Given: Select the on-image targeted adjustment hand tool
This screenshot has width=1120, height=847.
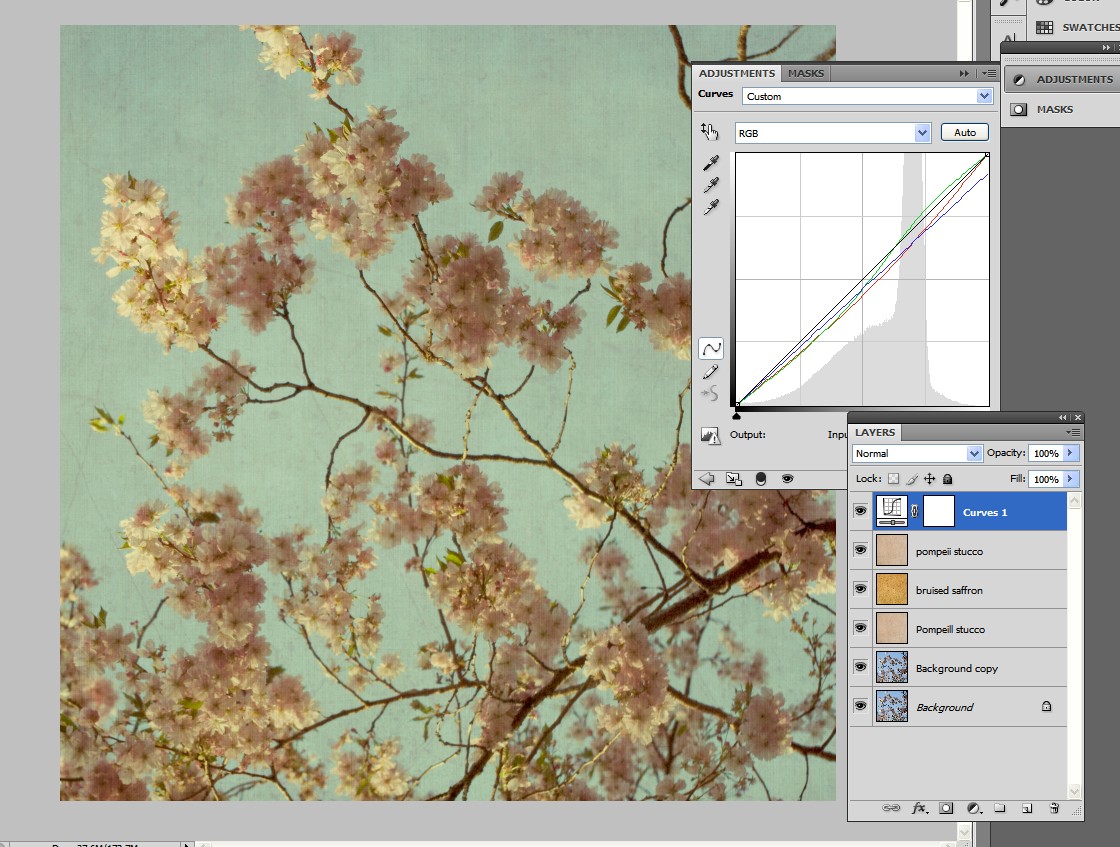Looking at the screenshot, I should 710,131.
